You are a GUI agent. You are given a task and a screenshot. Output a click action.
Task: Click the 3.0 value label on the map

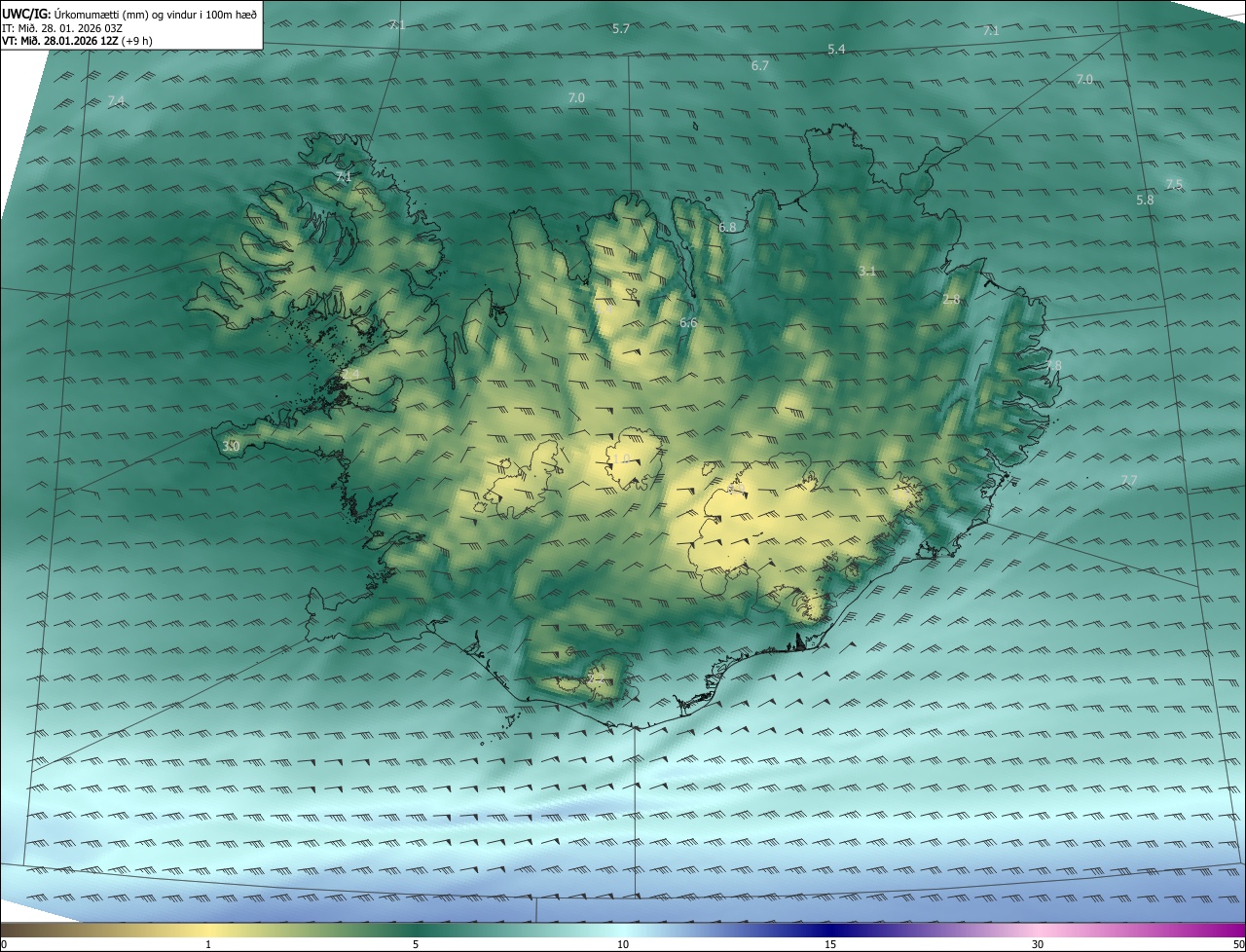pyautogui.click(x=231, y=446)
